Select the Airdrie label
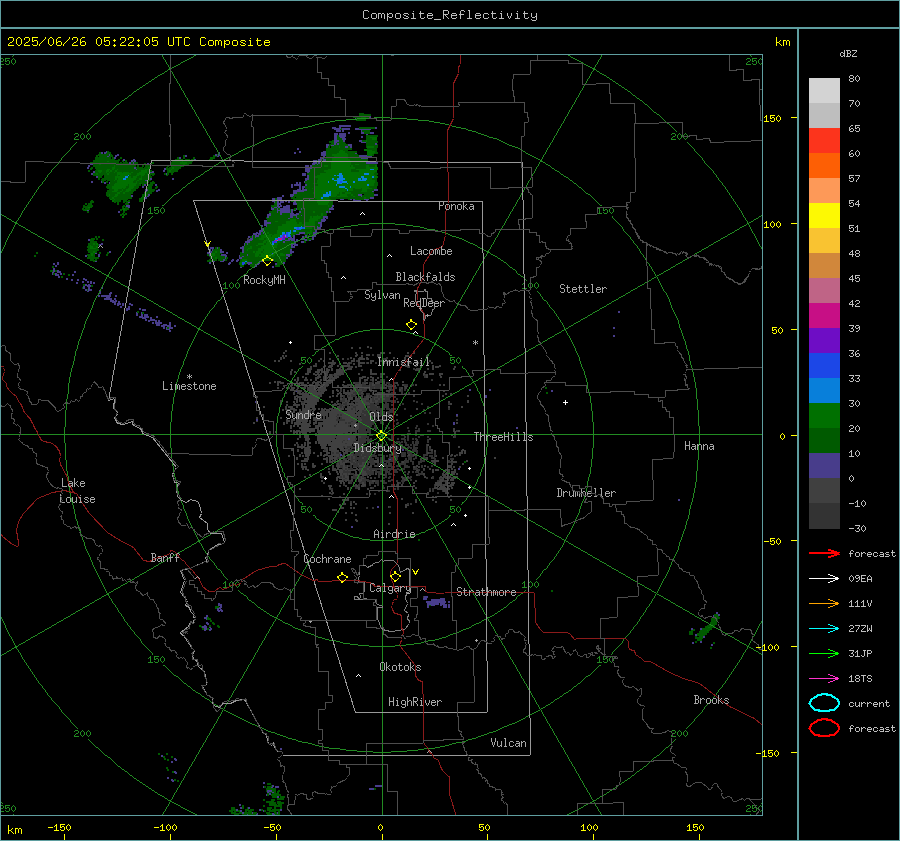The width and height of the screenshot is (900, 841). pos(394,534)
